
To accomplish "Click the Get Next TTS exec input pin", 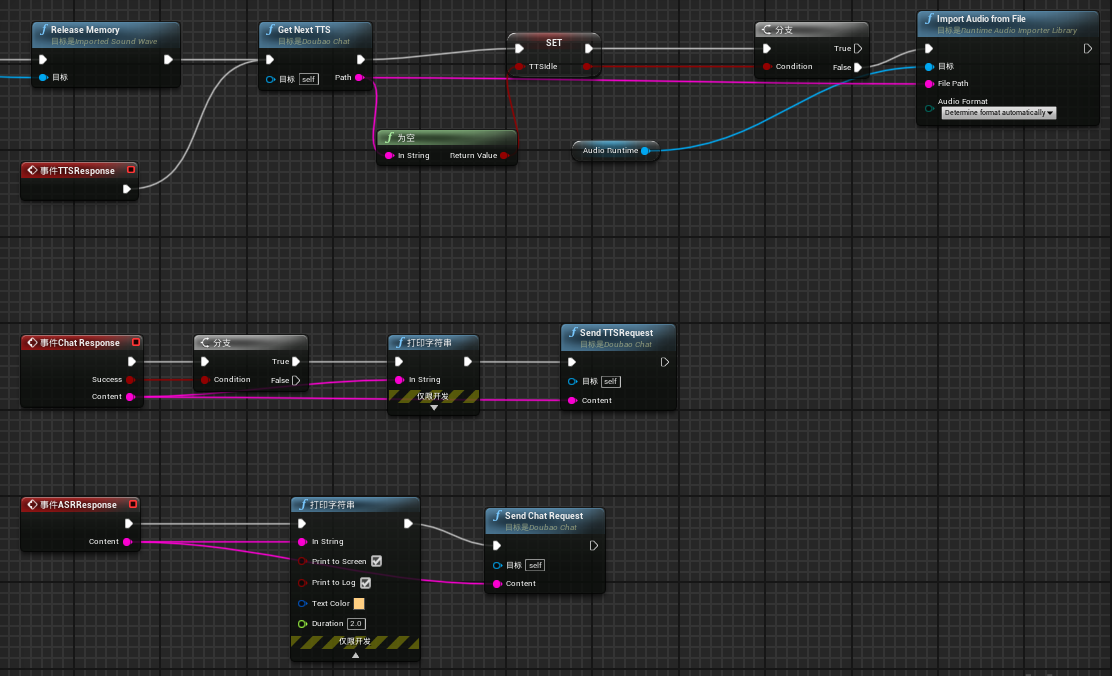I will (x=270, y=60).
